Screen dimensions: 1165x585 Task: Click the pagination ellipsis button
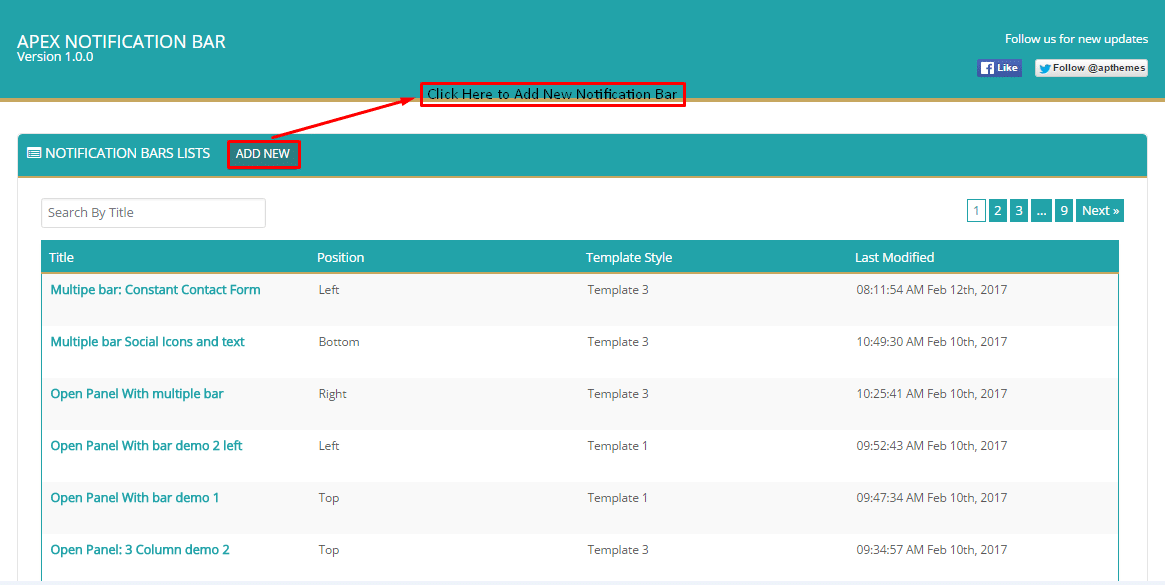pos(1042,210)
